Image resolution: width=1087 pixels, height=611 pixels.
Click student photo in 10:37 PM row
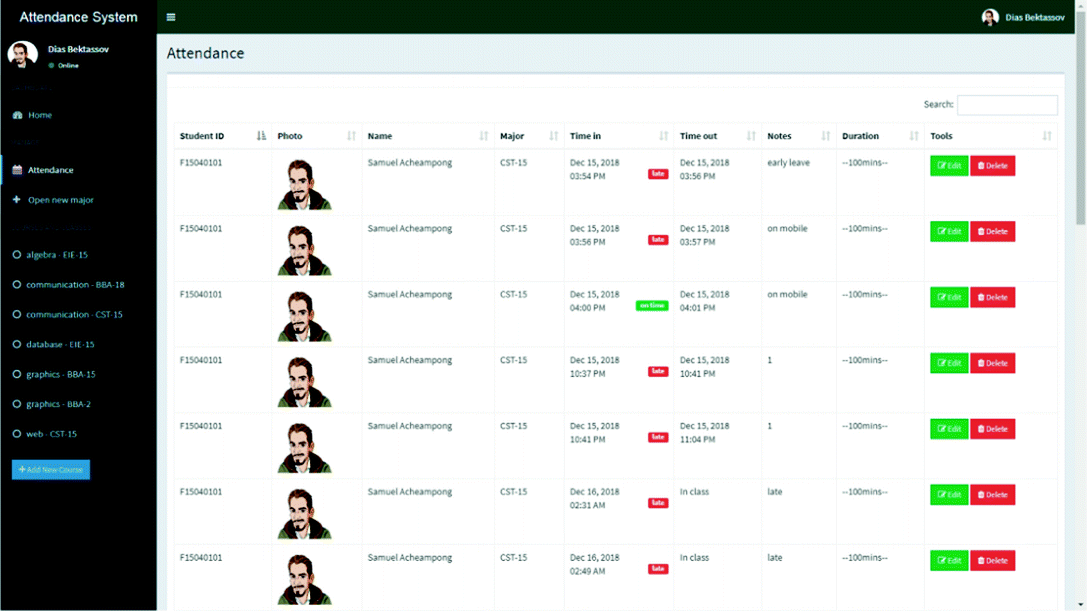(x=304, y=382)
